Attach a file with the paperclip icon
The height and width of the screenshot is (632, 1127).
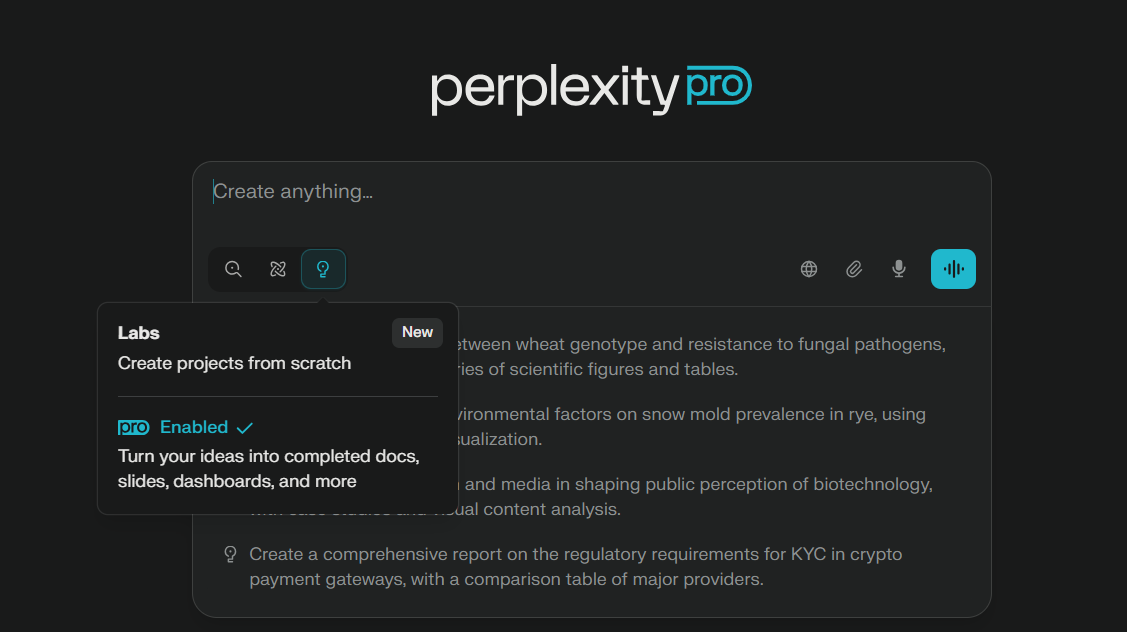(854, 269)
